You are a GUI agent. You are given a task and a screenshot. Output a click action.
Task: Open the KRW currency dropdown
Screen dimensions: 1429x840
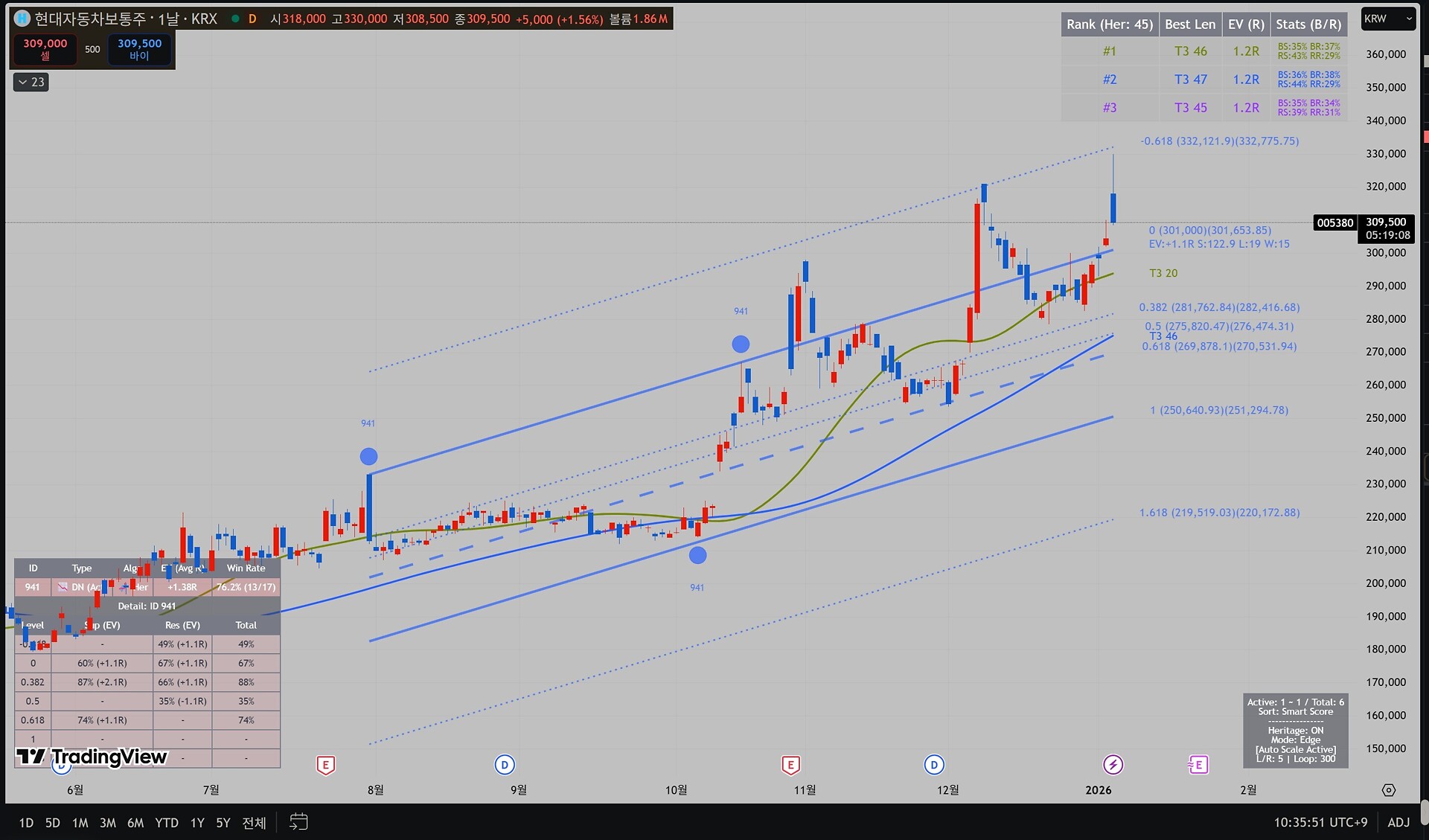pos(1387,19)
